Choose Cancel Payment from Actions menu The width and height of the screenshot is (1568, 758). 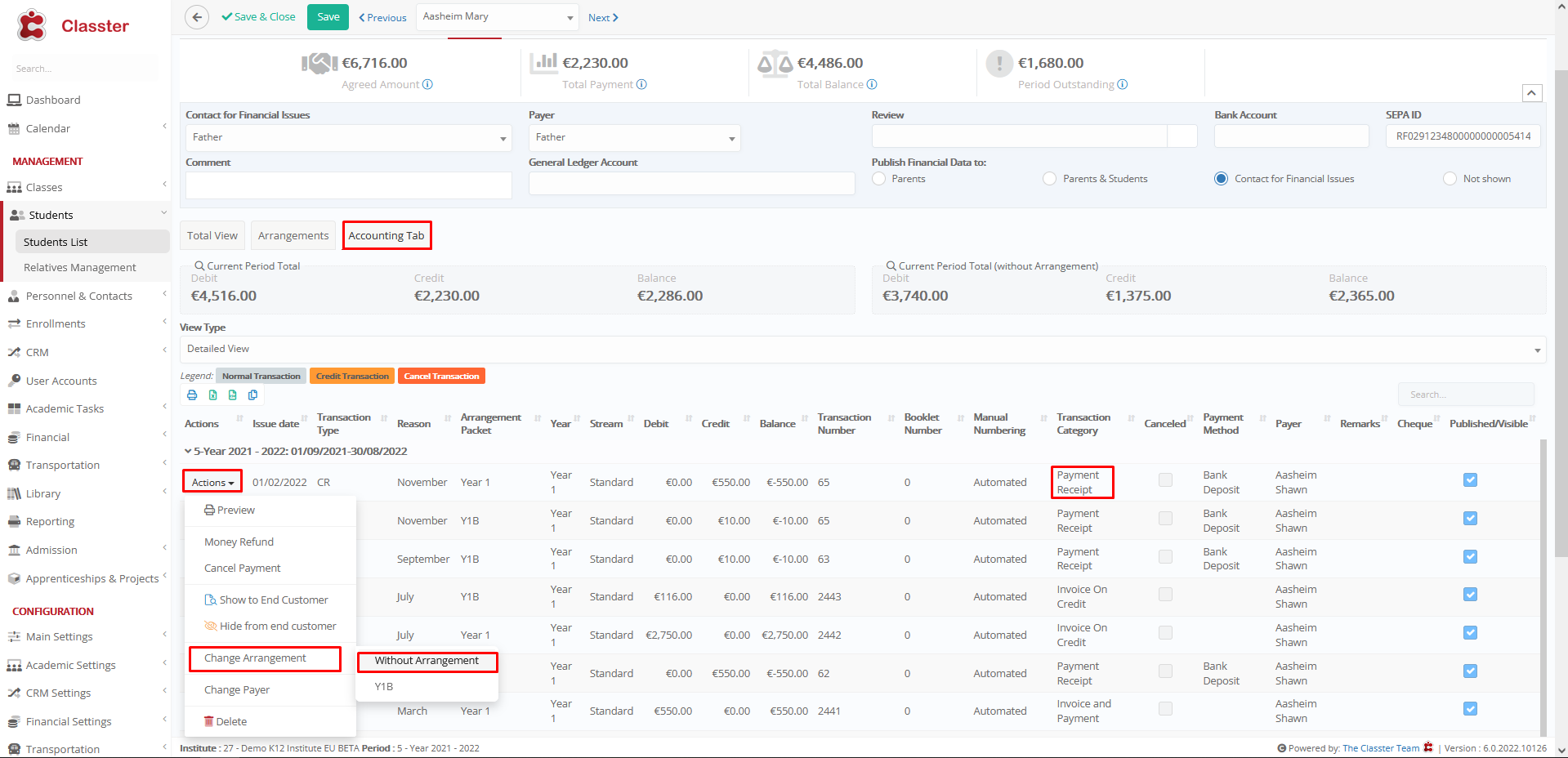tap(242, 568)
